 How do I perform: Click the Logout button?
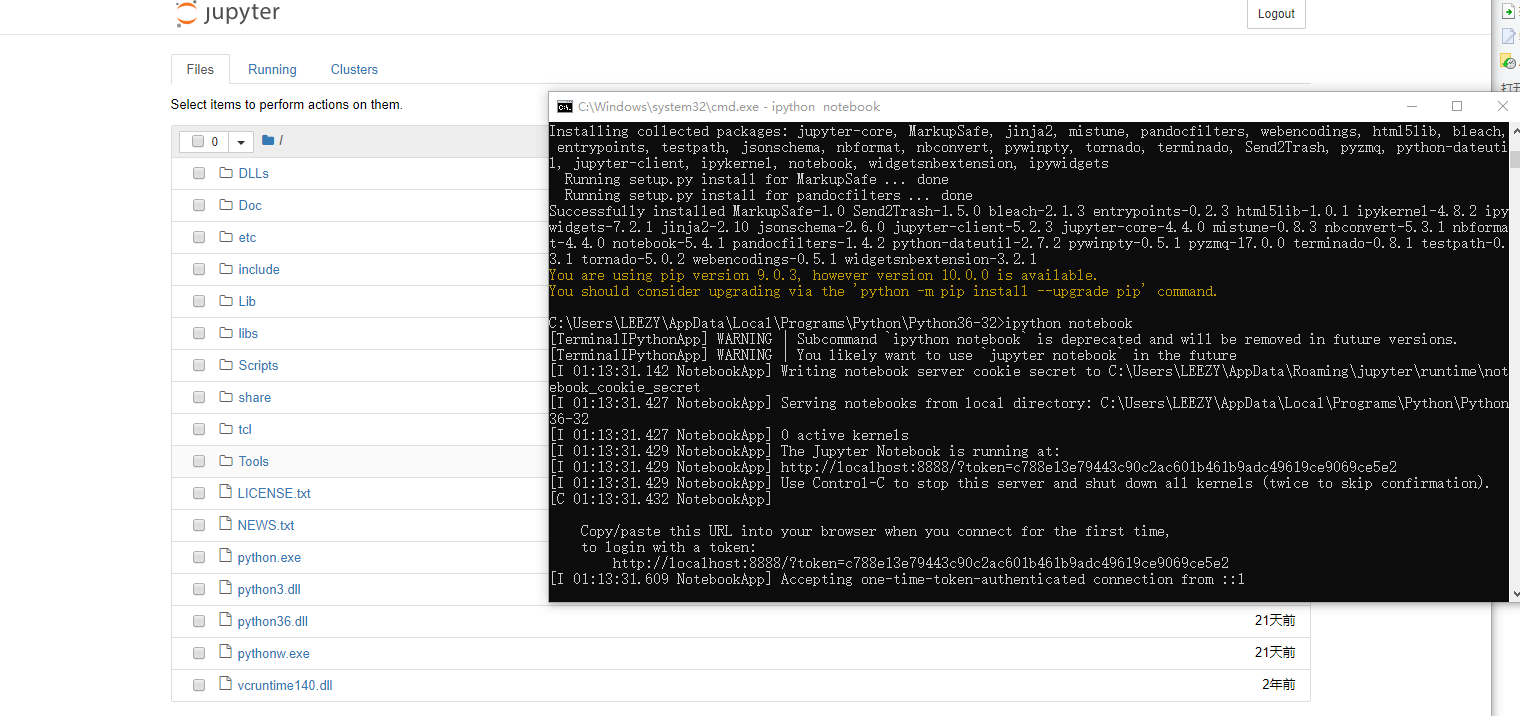[1276, 13]
